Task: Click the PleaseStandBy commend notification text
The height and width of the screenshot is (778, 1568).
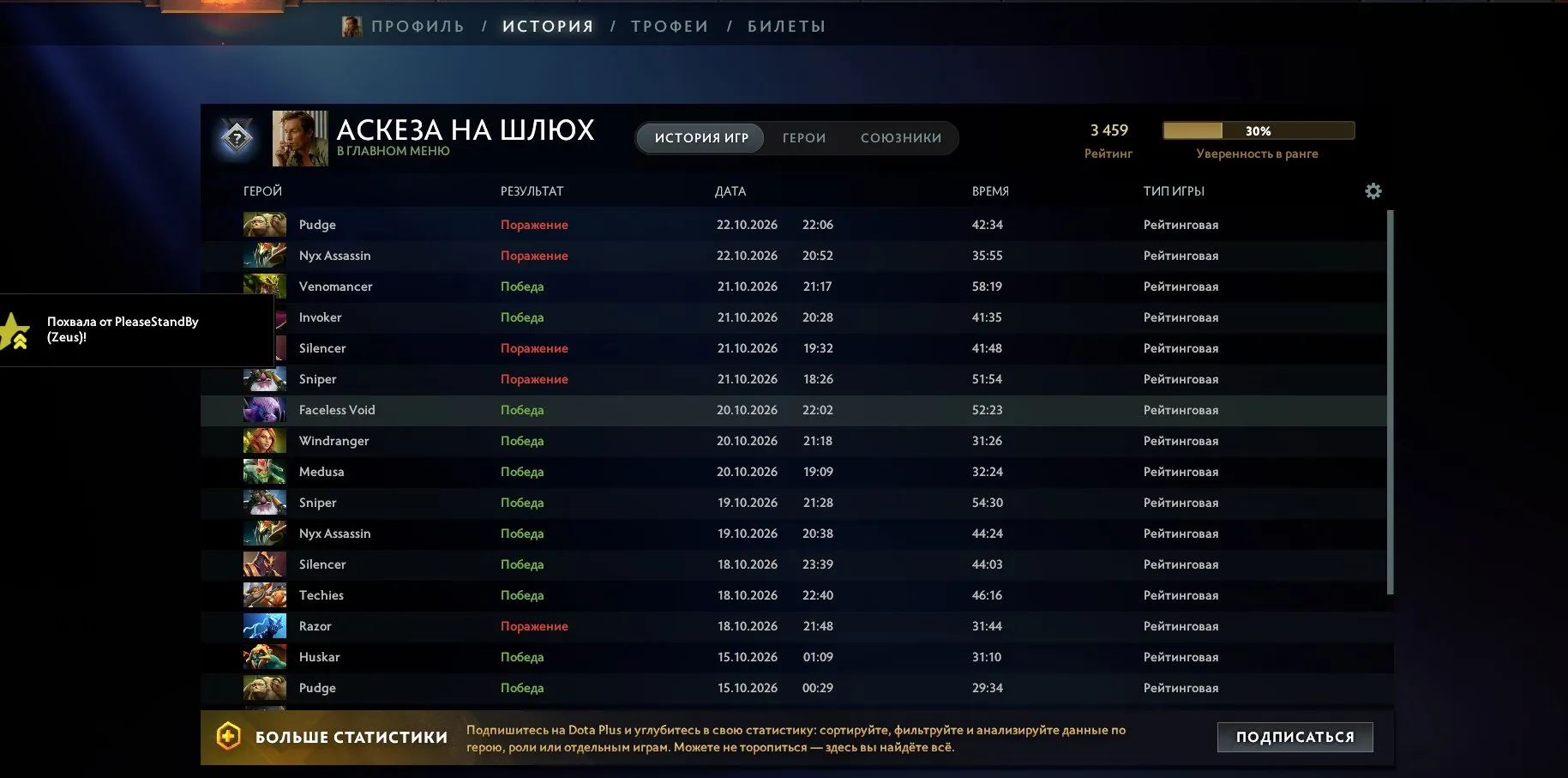Action: pyautogui.click(x=123, y=329)
